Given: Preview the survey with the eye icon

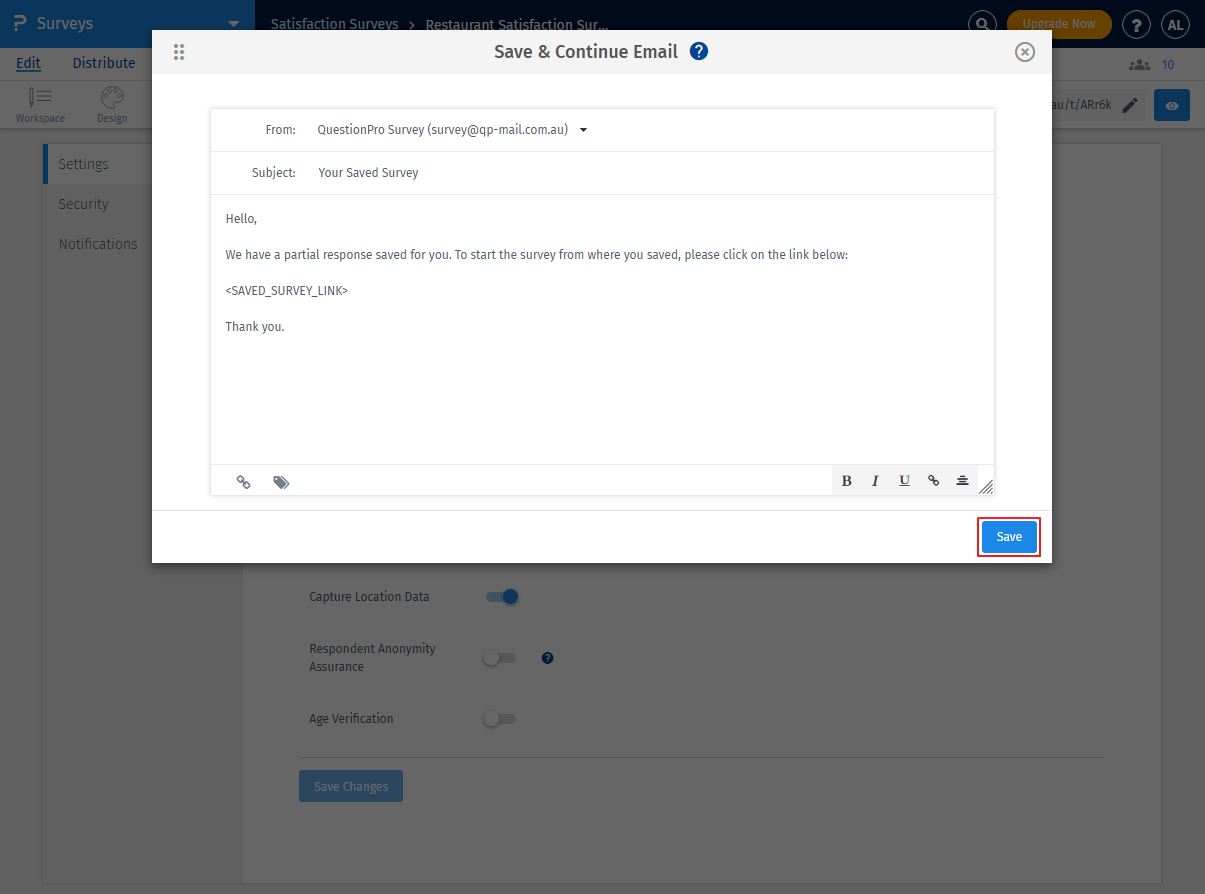Looking at the screenshot, I should point(1171,104).
